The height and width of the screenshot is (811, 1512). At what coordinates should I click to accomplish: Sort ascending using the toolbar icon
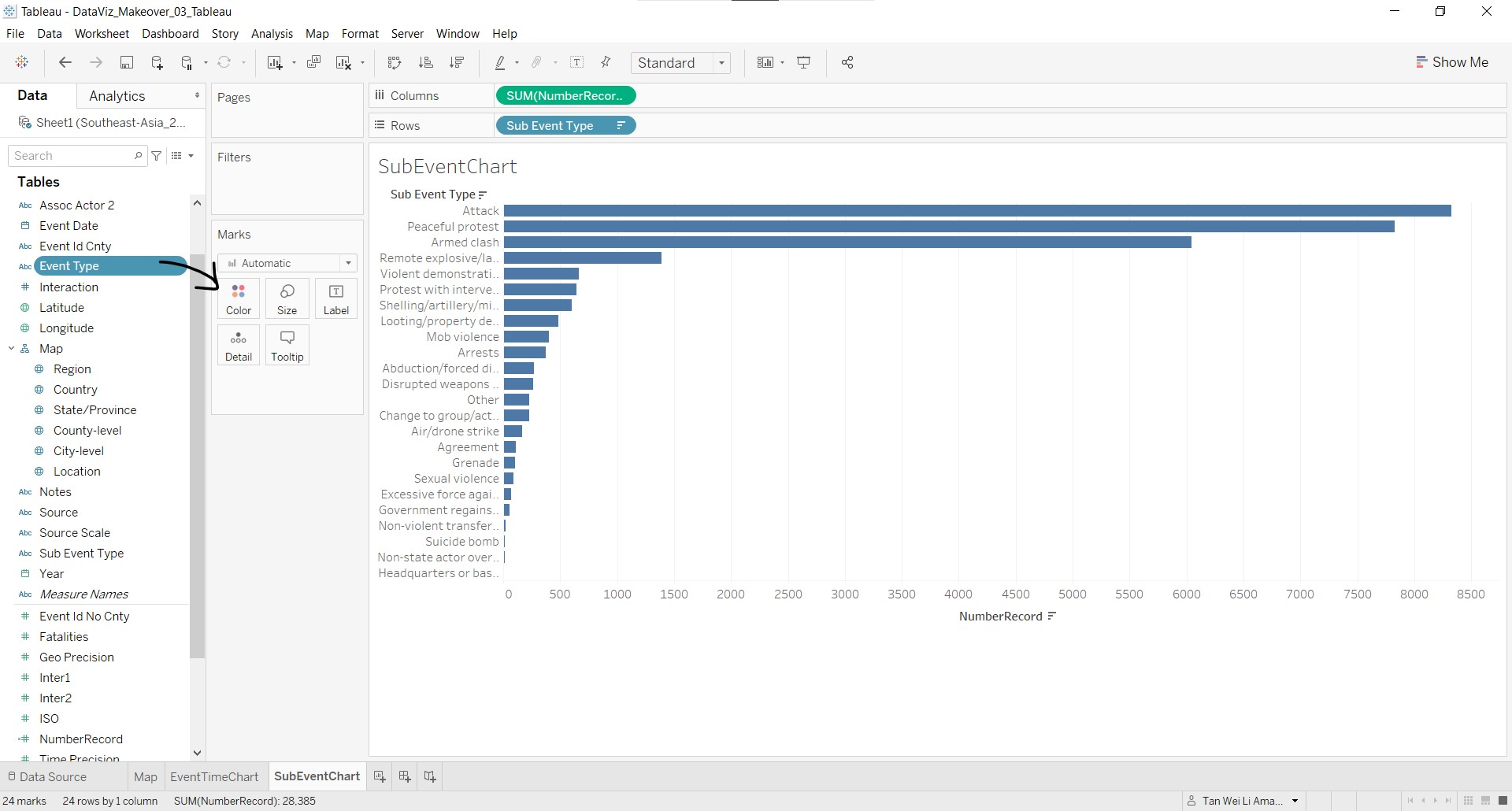[426, 63]
